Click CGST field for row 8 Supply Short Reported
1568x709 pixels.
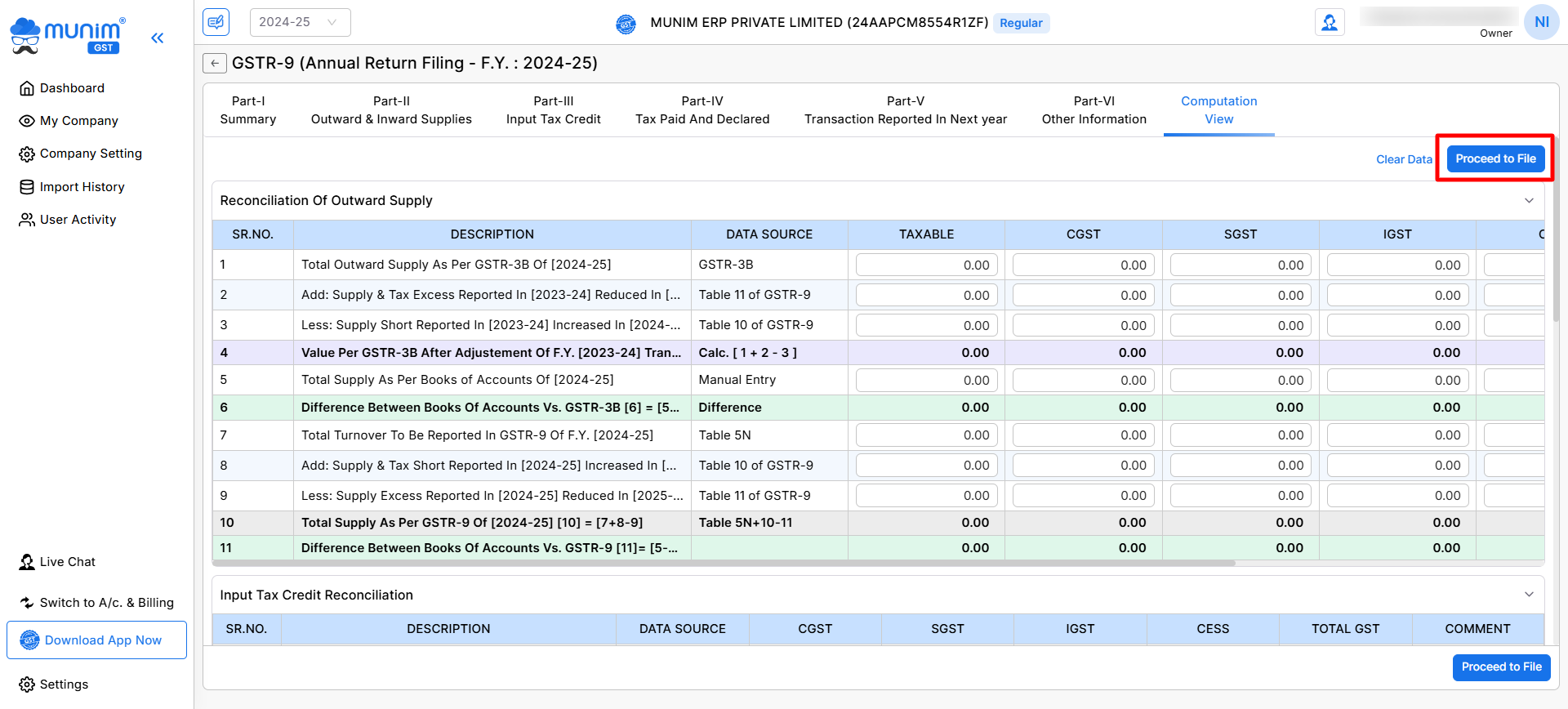(1083, 465)
